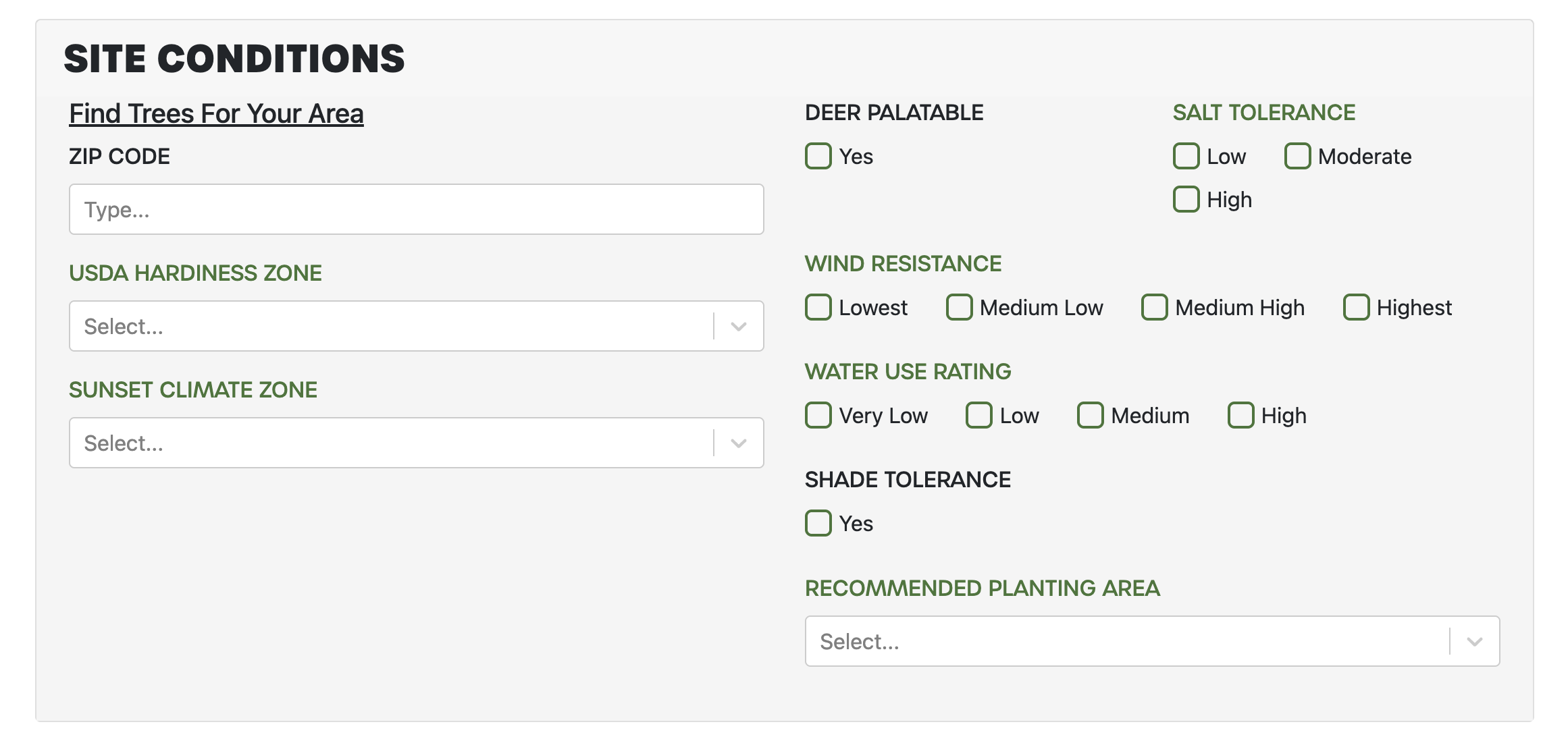Enable Low water use rating

978,416
